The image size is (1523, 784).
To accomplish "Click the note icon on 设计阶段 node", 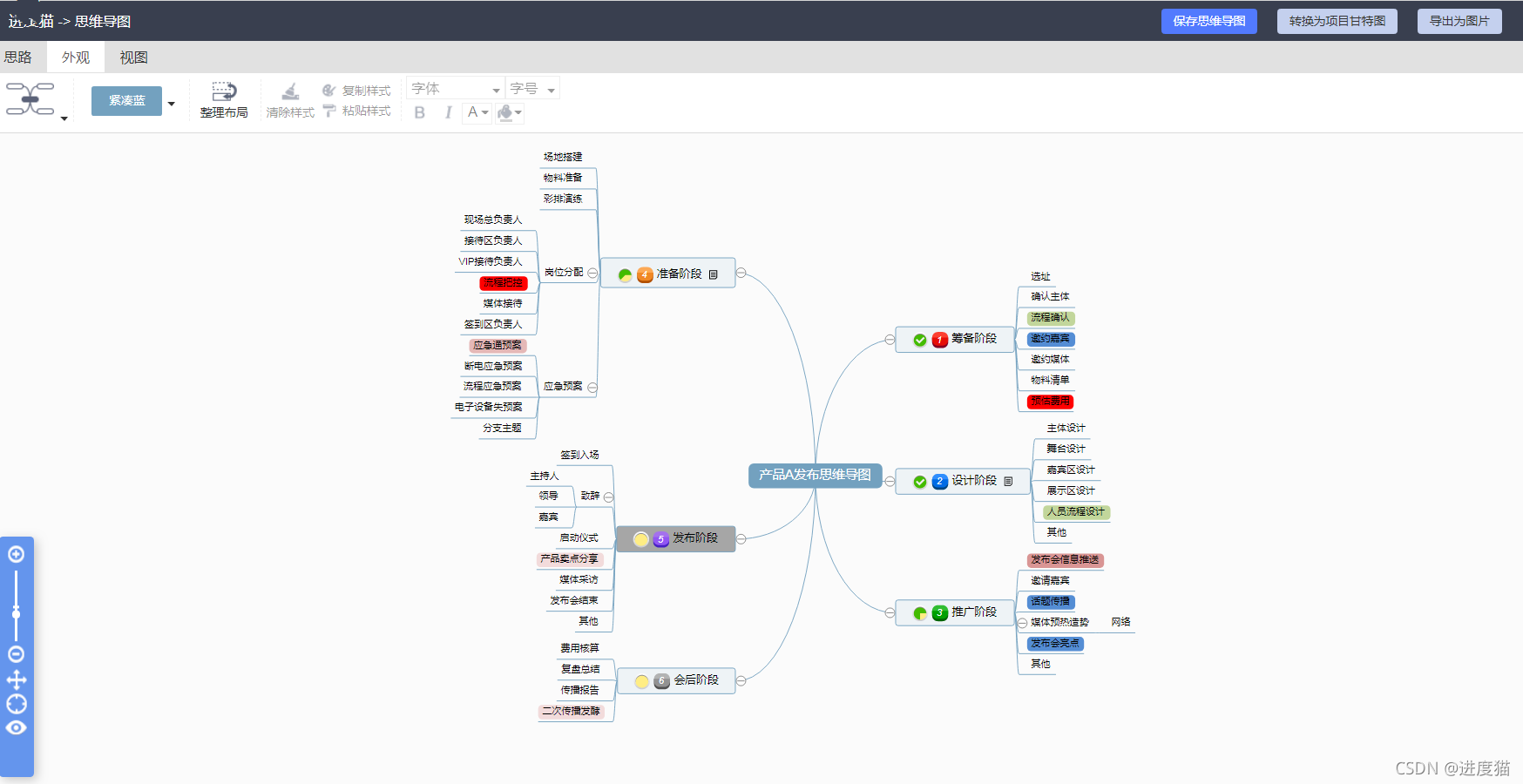I will pos(1008,481).
